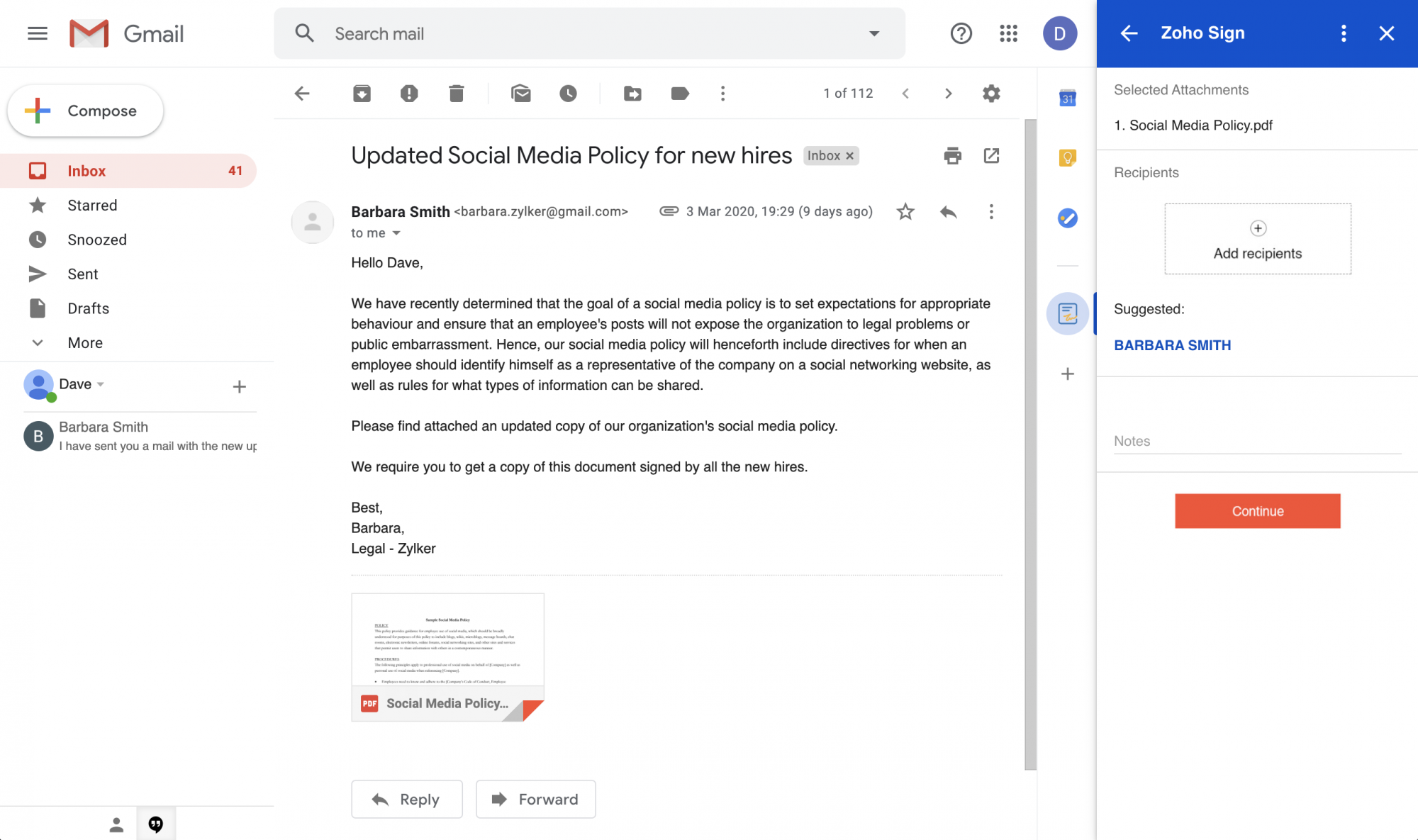The height and width of the screenshot is (840, 1418).
Task: Expand the More section in the sidebar
Action: [x=85, y=343]
